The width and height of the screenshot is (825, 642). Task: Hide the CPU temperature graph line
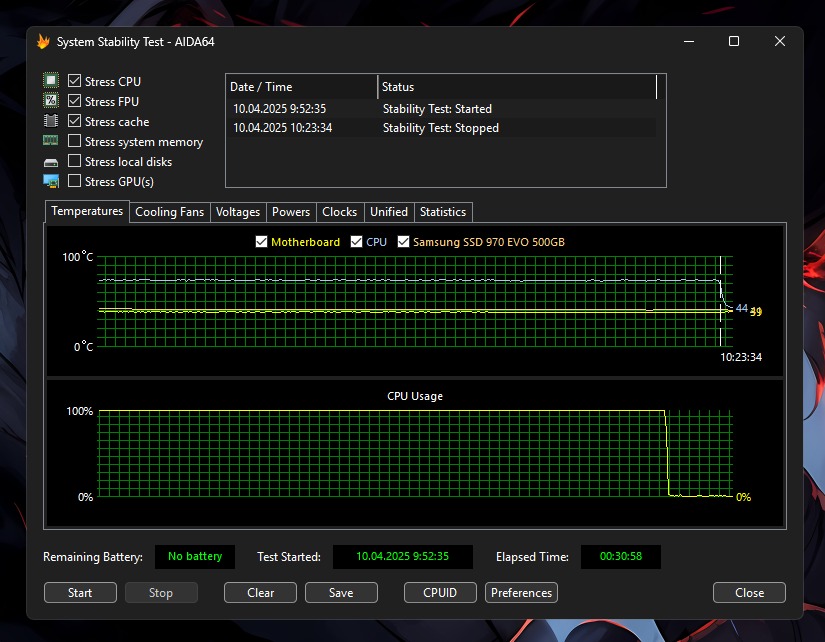pyautogui.click(x=356, y=242)
